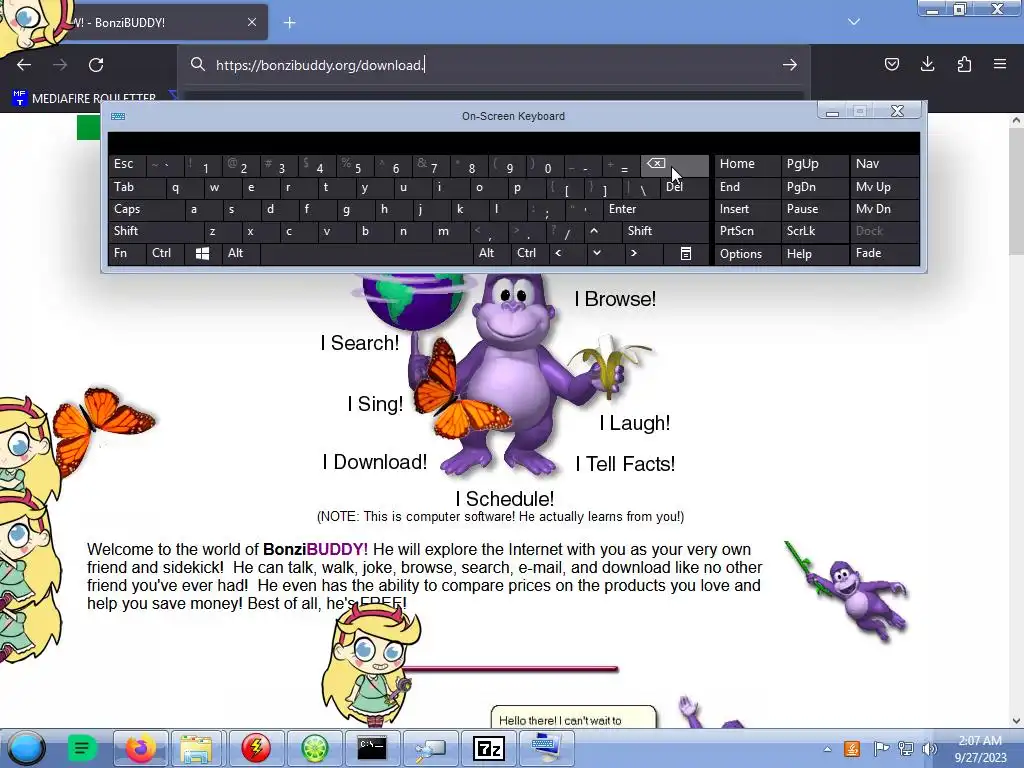Open the On-Screen Keyboard taskbar icon
Screen dimensions: 1024x768
click(546, 748)
